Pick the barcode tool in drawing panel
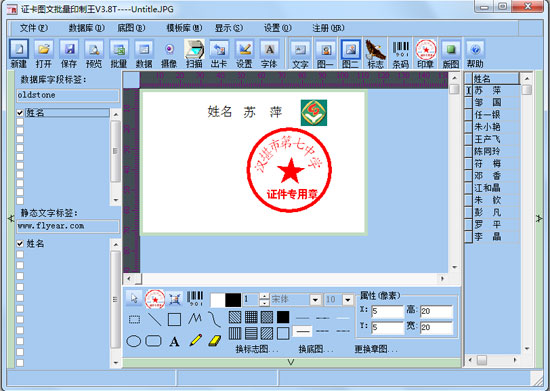The height and width of the screenshot is (391, 550). 195,299
